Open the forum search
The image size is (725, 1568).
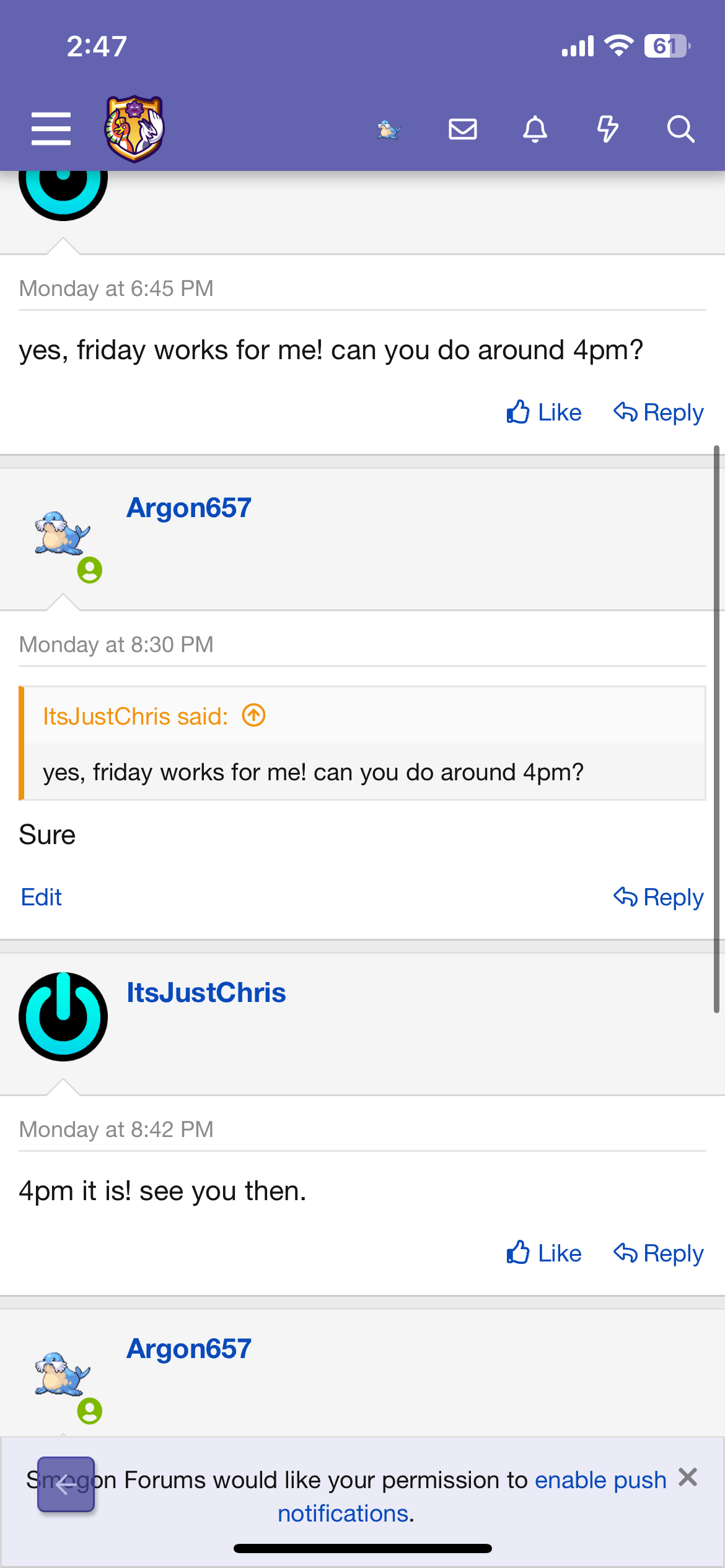point(680,129)
